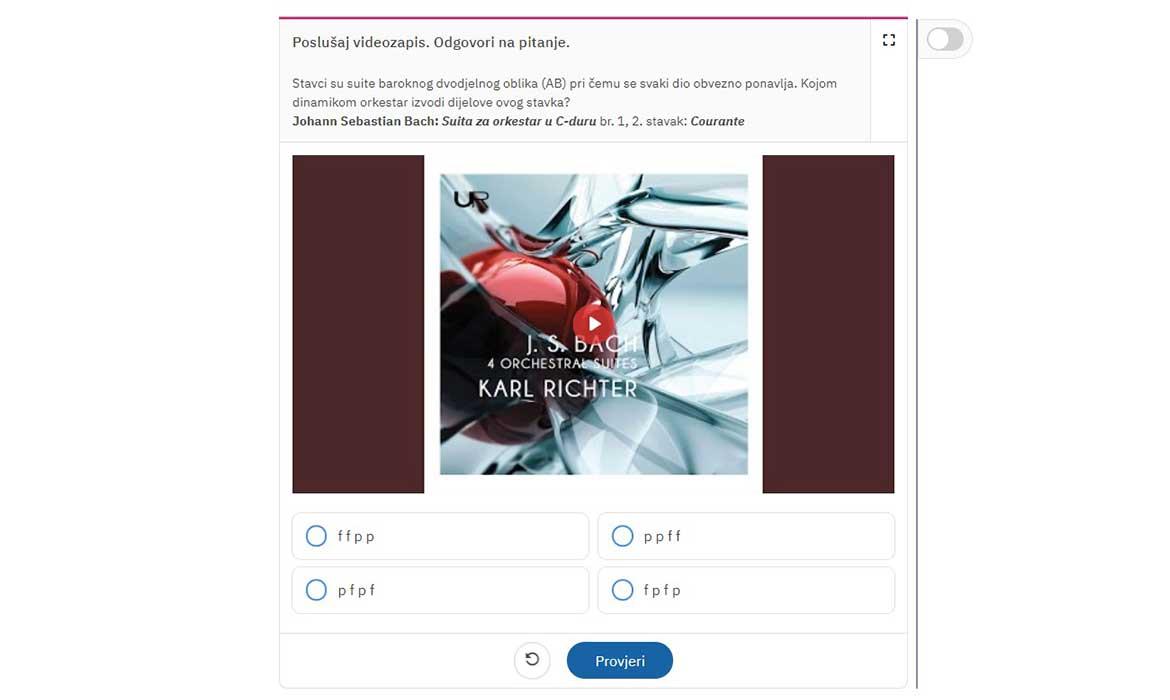Toggle the switch at the top right
This screenshot has height=700, width=1170.
945,39
